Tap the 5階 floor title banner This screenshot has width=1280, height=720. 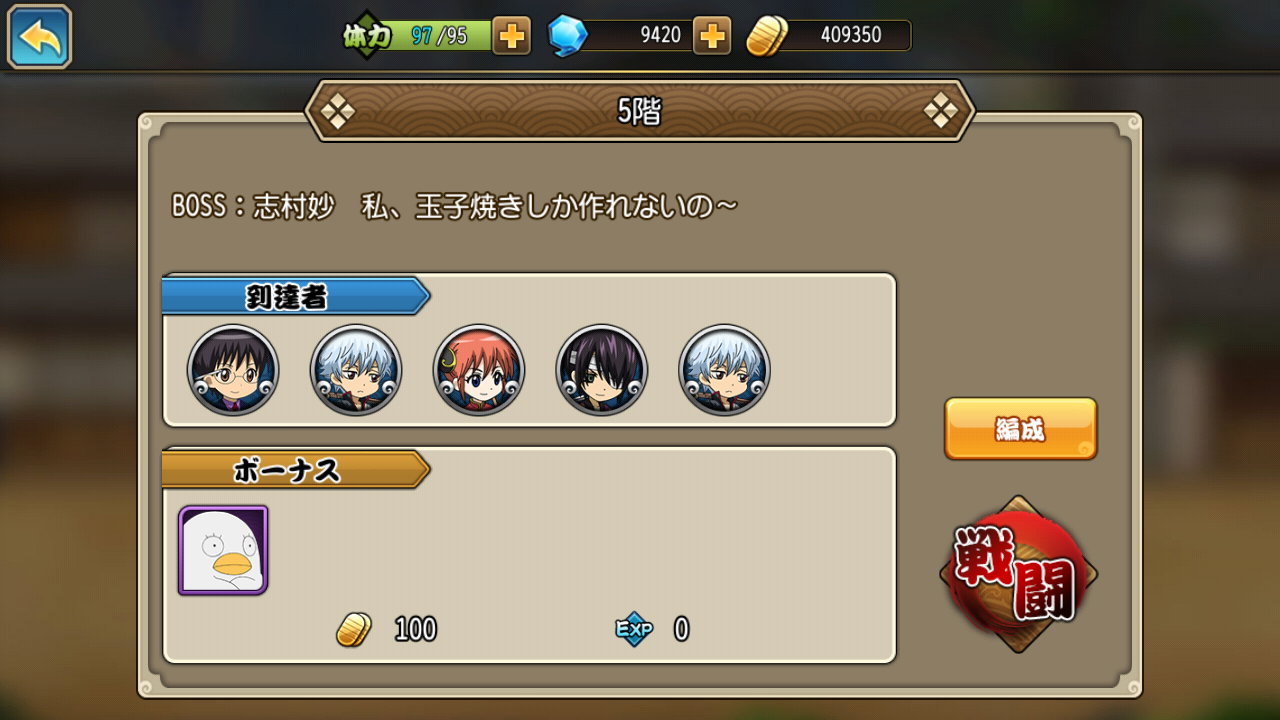[x=639, y=110]
